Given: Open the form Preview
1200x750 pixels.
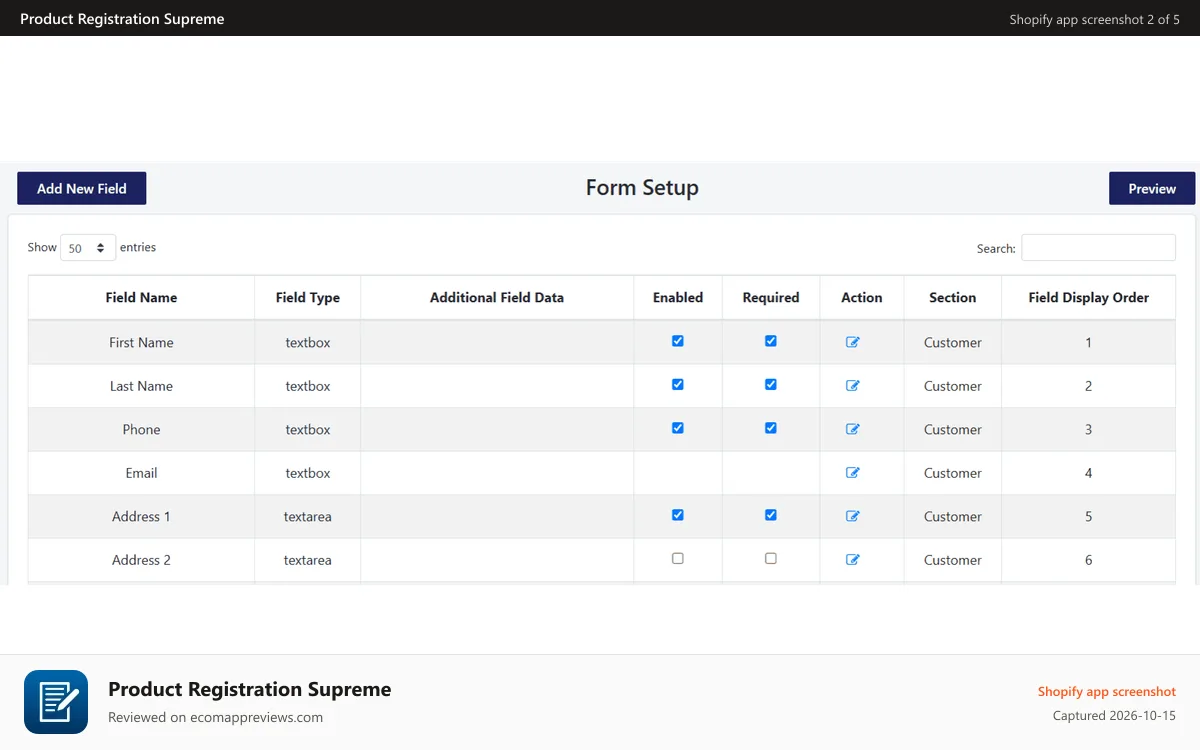Looking at the screenshot, I should click(1152, 188).
